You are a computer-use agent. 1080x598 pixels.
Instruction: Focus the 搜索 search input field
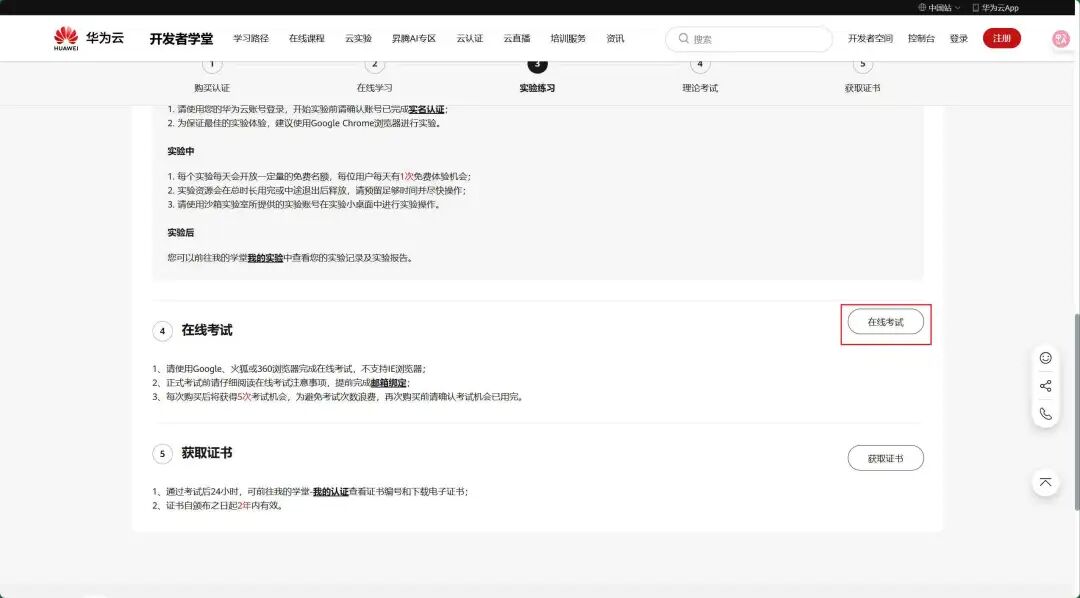(749, 39)
